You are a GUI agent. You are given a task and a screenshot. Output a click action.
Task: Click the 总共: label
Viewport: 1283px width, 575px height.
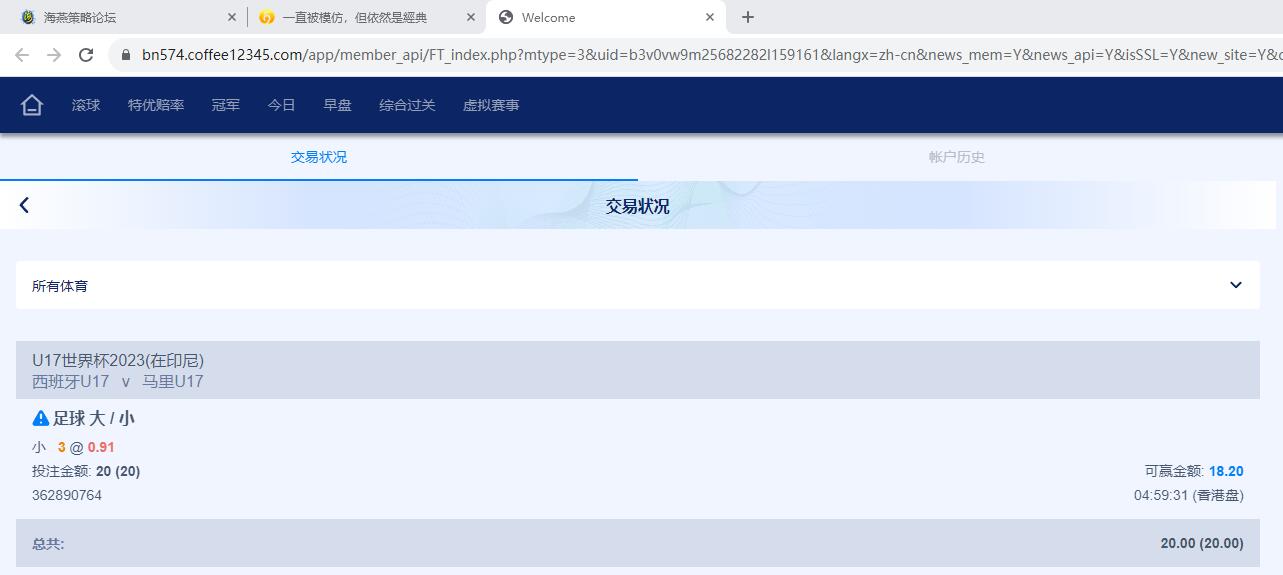point(48,544)
